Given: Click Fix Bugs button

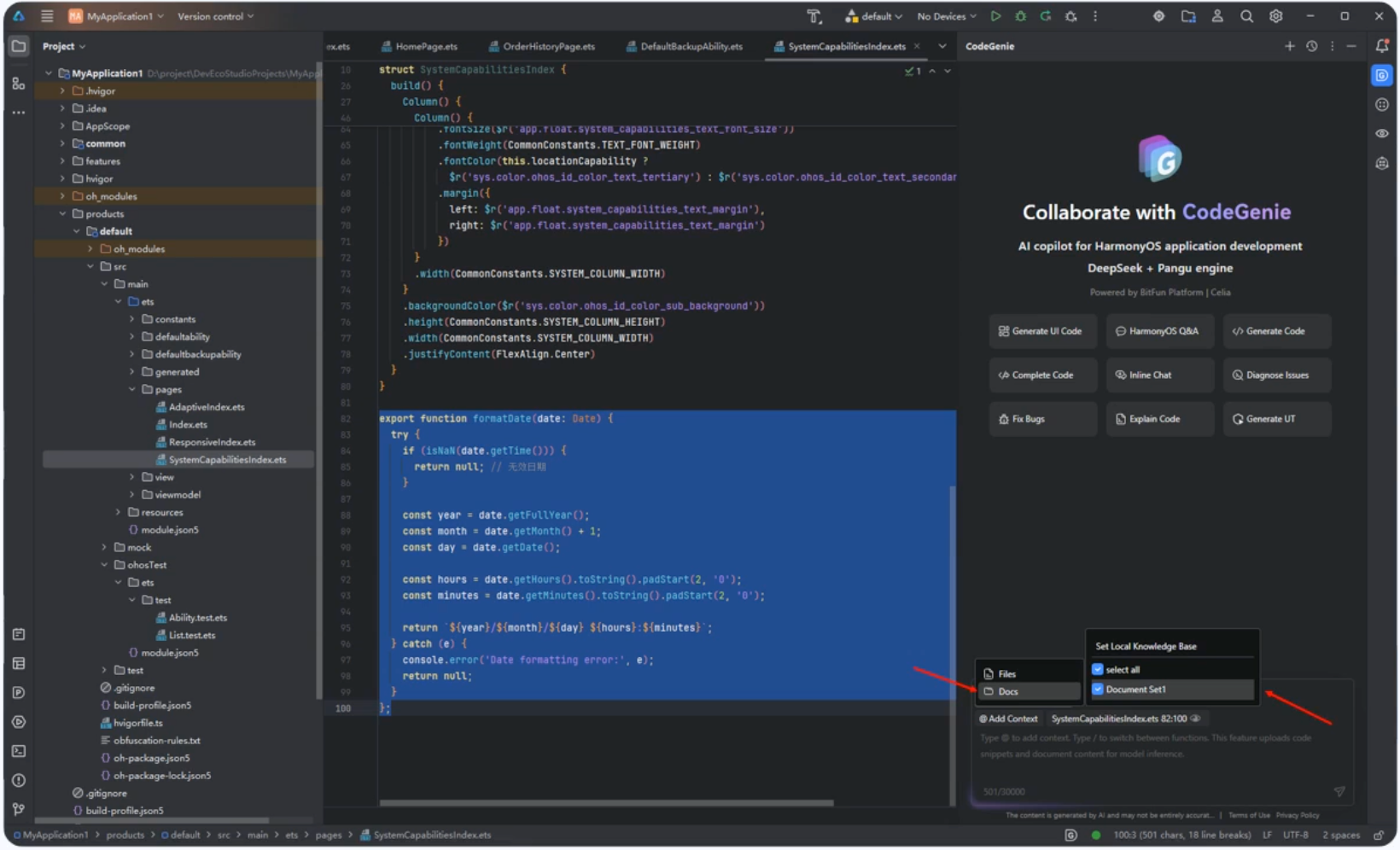Looking at the screenshot, I should click(1042, 419).
